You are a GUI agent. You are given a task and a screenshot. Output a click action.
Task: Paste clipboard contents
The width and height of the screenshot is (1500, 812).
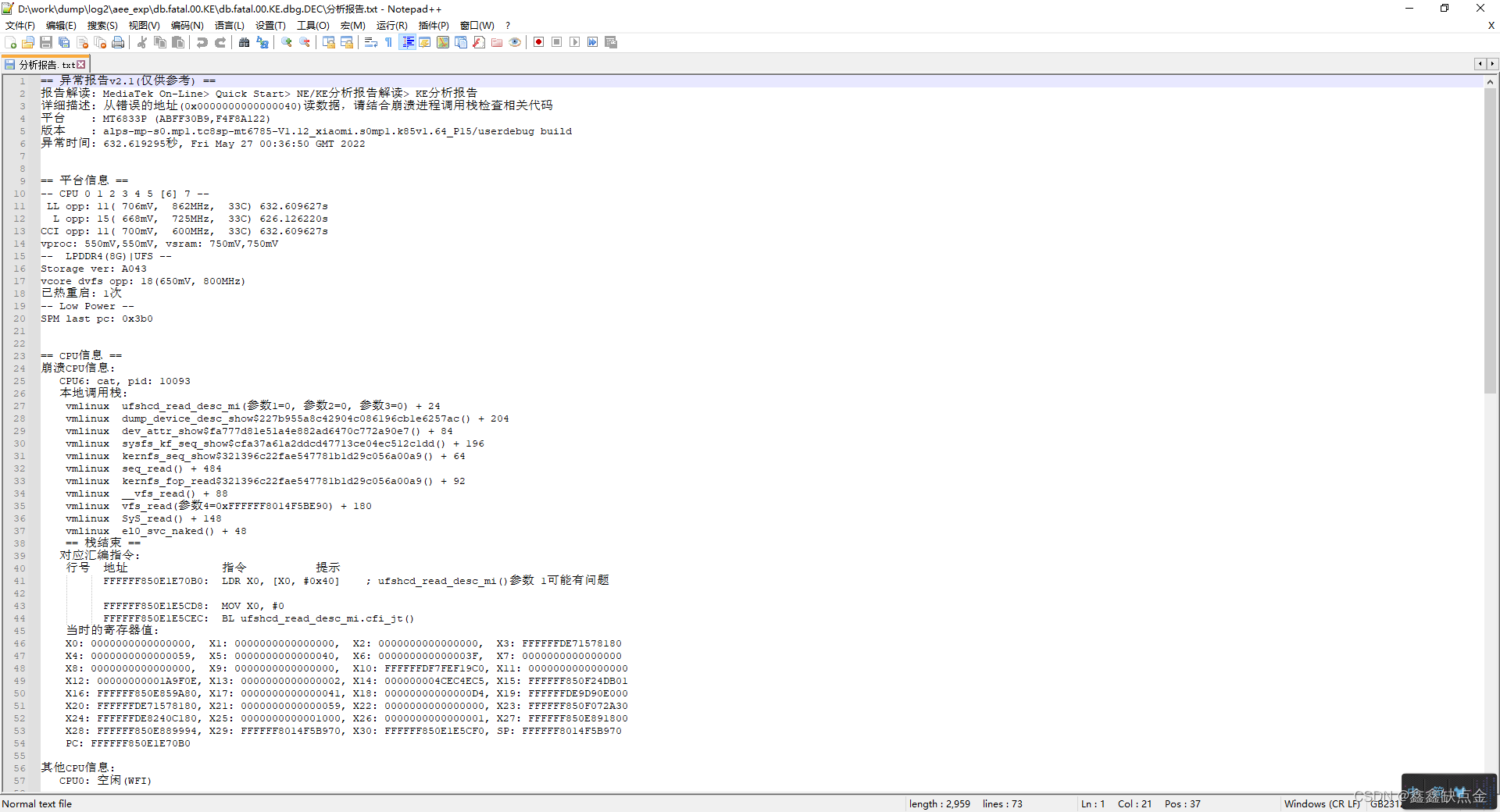pos(177,42)
